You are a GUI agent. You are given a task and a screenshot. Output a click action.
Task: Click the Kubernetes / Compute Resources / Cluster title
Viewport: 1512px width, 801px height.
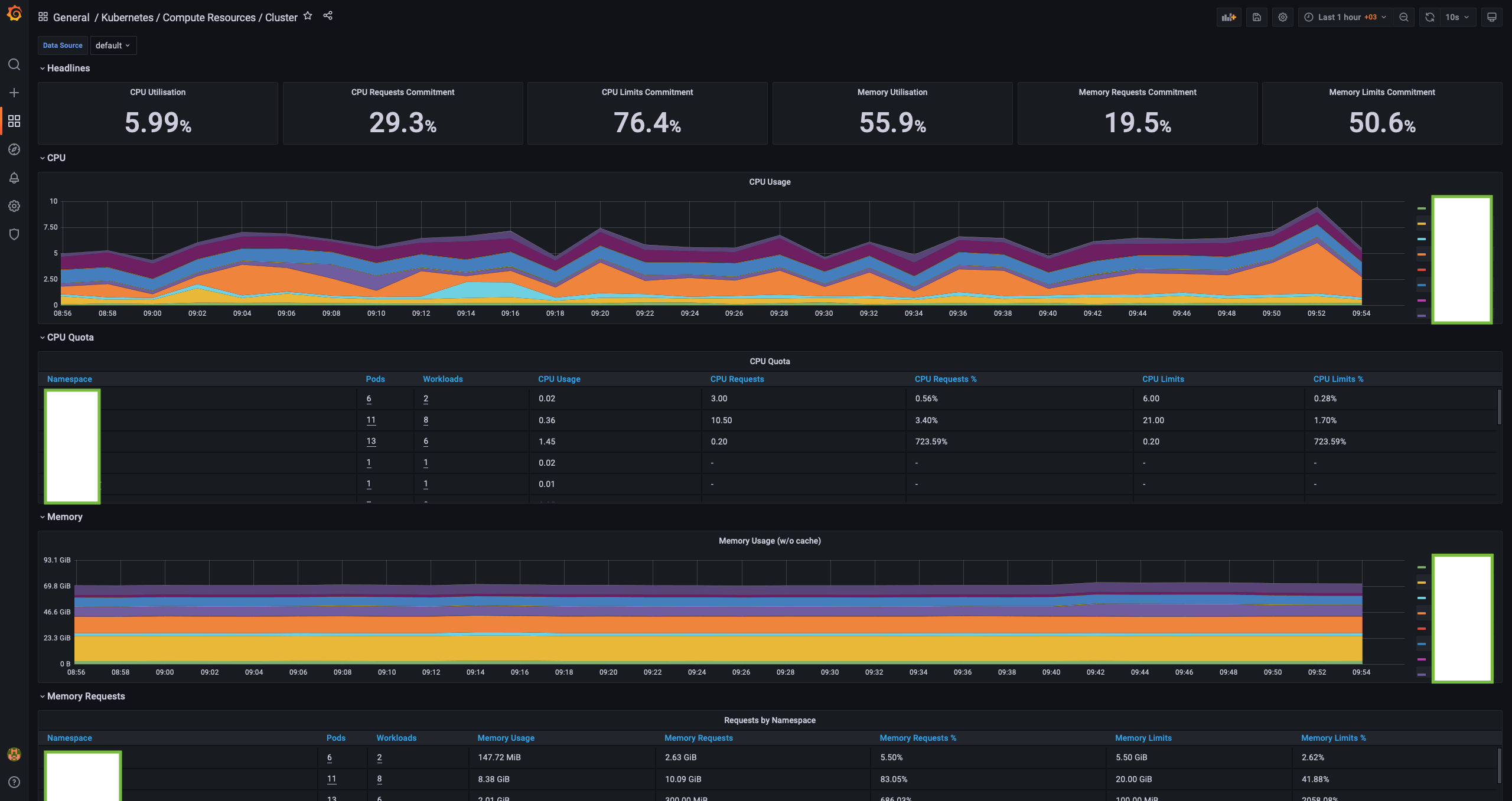coord(200,17)
